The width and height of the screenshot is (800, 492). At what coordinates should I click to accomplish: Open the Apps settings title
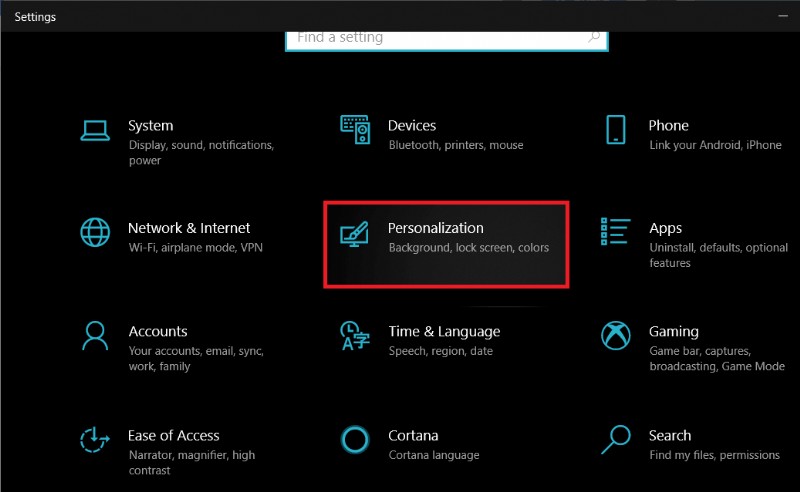coord(666,228)
